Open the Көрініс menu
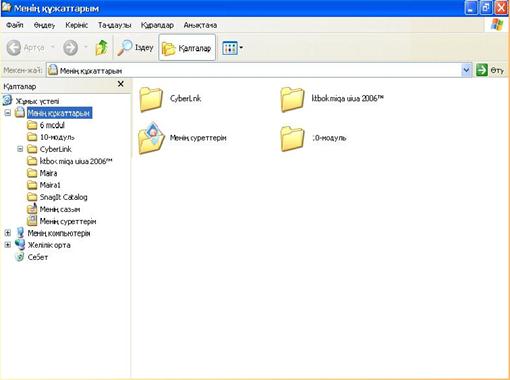 tap(77, 25)
